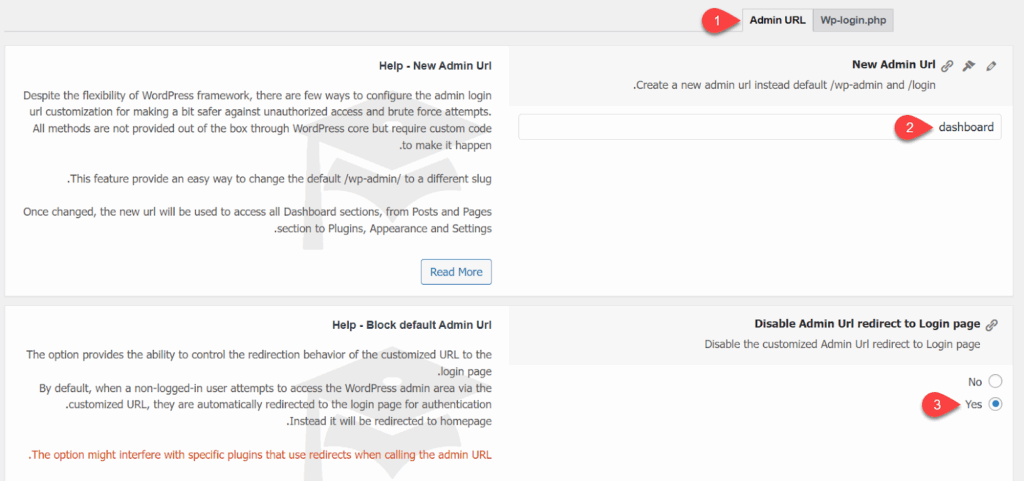The width and height of the screenshot is (1024, 481).
Task: Select the Yes radio button
Action: click(994, 405)
